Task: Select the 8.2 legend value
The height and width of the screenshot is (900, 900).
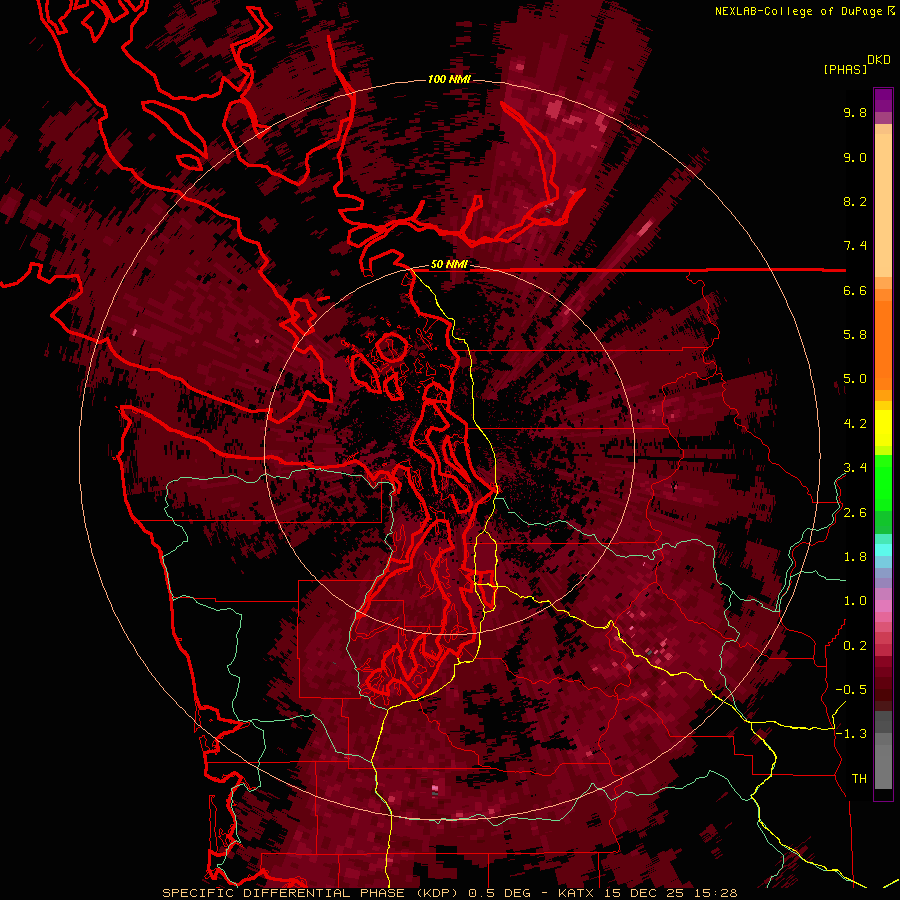Action: [x=855, y=201]
